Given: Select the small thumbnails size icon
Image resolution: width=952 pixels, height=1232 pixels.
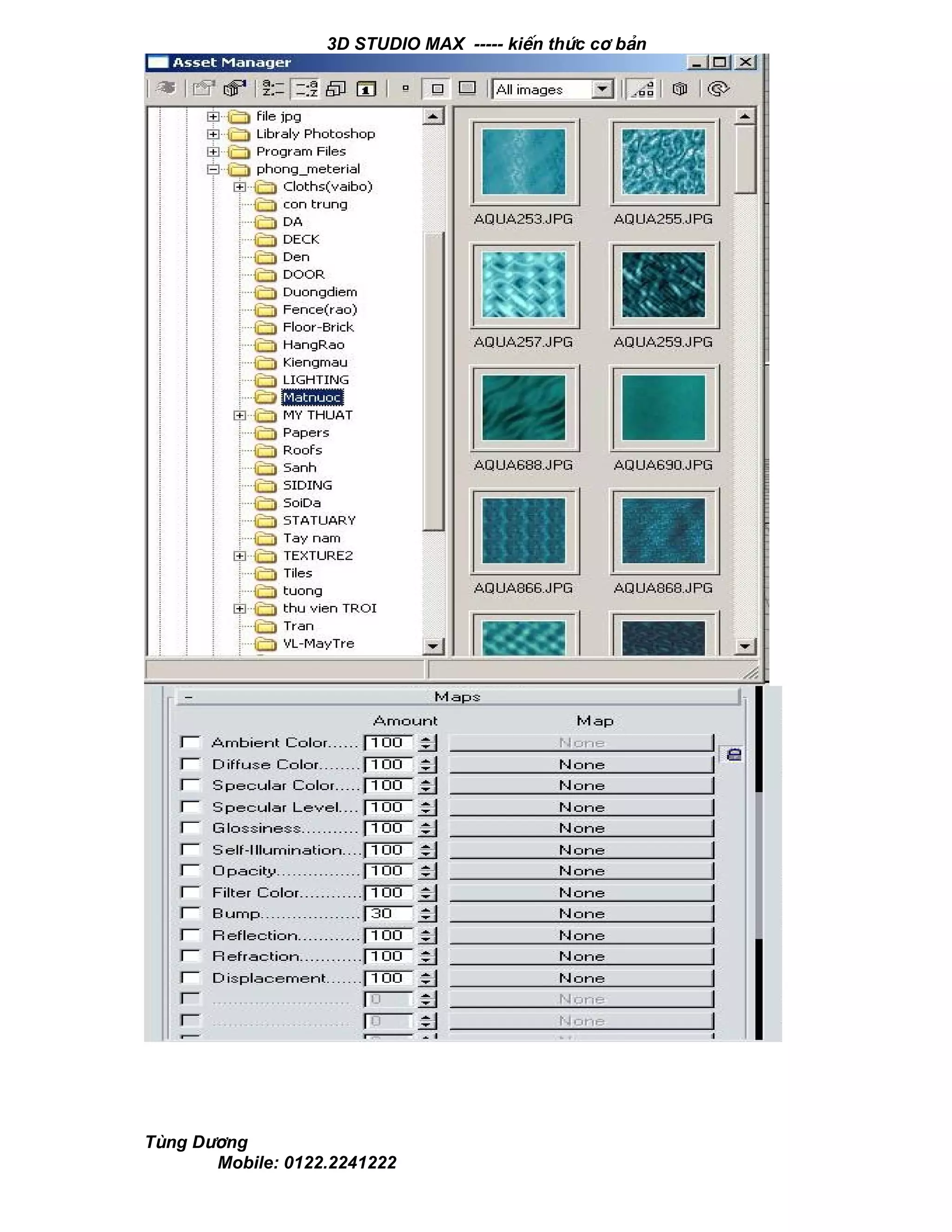Looking at the screenshot, I should tap(405, 88).
